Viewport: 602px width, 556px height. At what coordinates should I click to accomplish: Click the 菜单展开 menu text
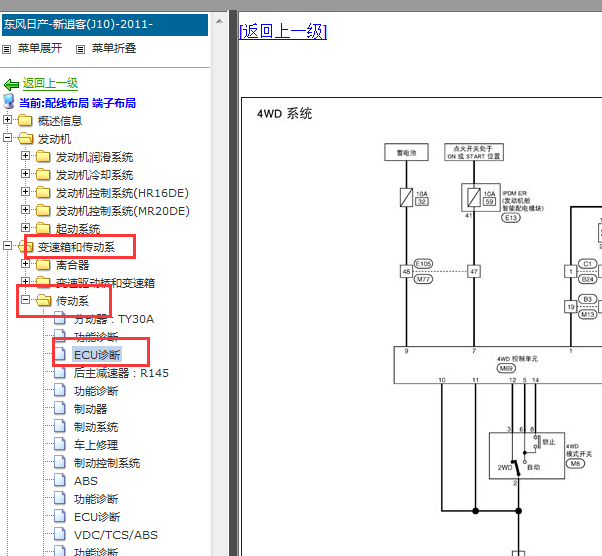pyautogui.click(x=40, y=48)
